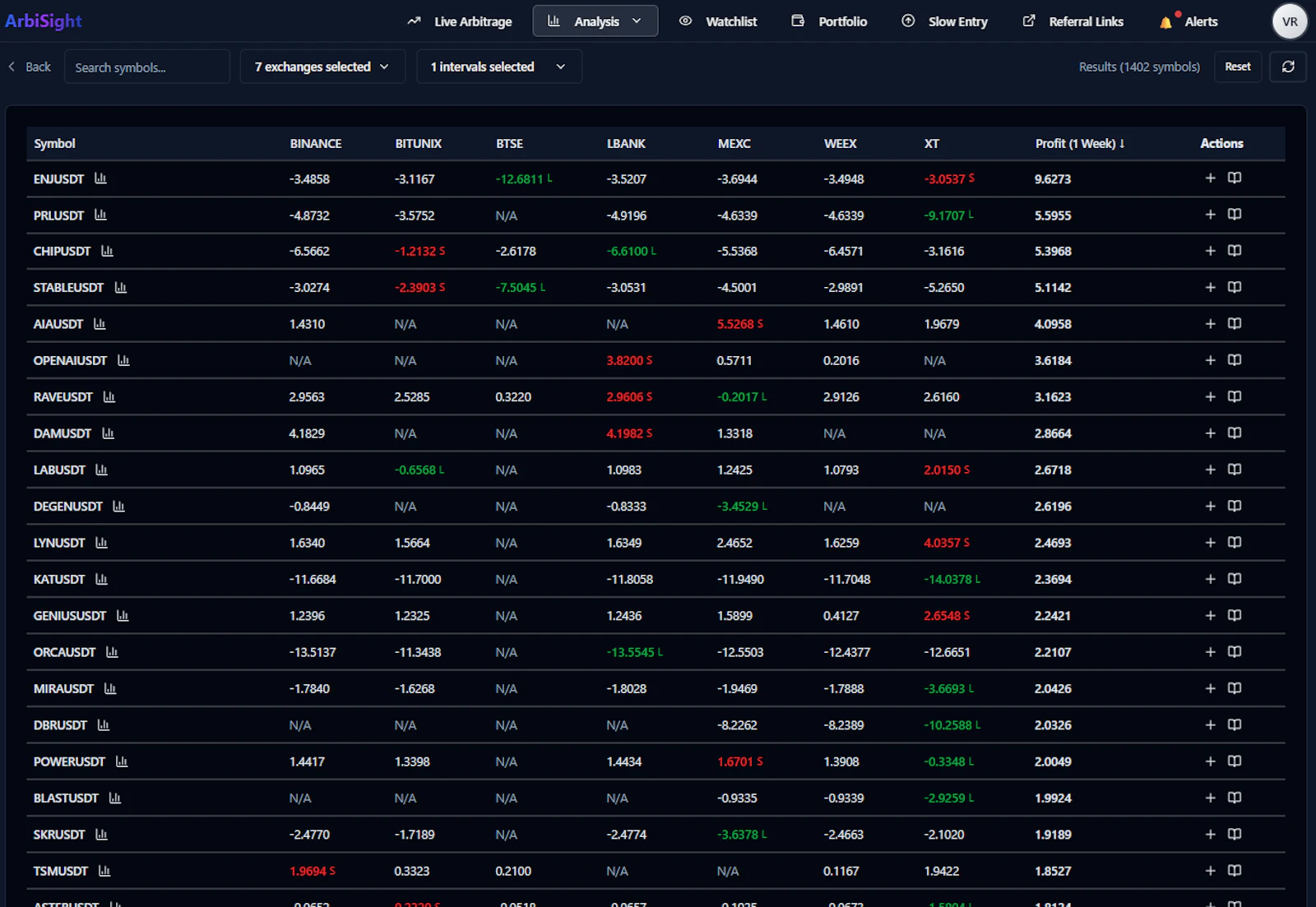Open chart icon for ENJUSDT
The image size is (1316, 907).
(x=100, y=178)
